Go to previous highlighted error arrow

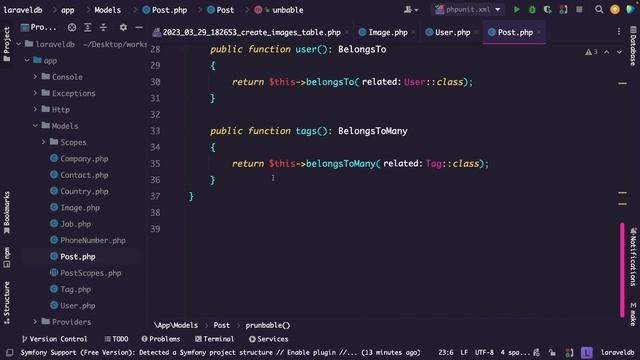(607, 52)
